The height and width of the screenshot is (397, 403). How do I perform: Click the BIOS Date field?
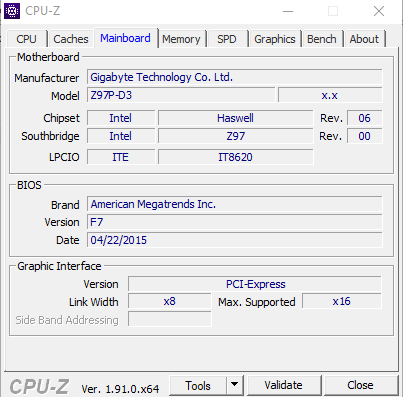coord(235,240)
